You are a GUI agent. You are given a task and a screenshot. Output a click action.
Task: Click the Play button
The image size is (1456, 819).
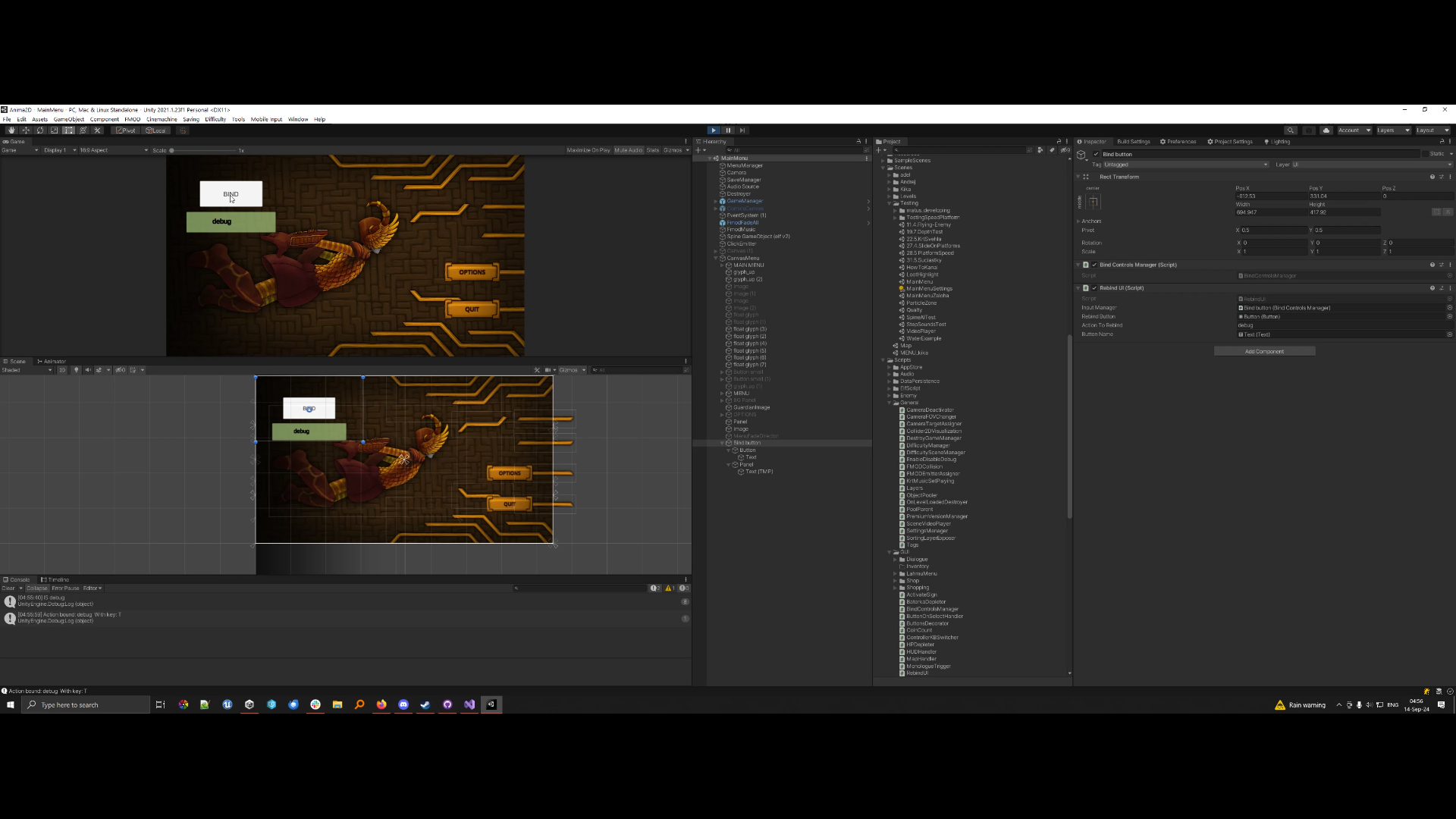[x=714, y=130]
